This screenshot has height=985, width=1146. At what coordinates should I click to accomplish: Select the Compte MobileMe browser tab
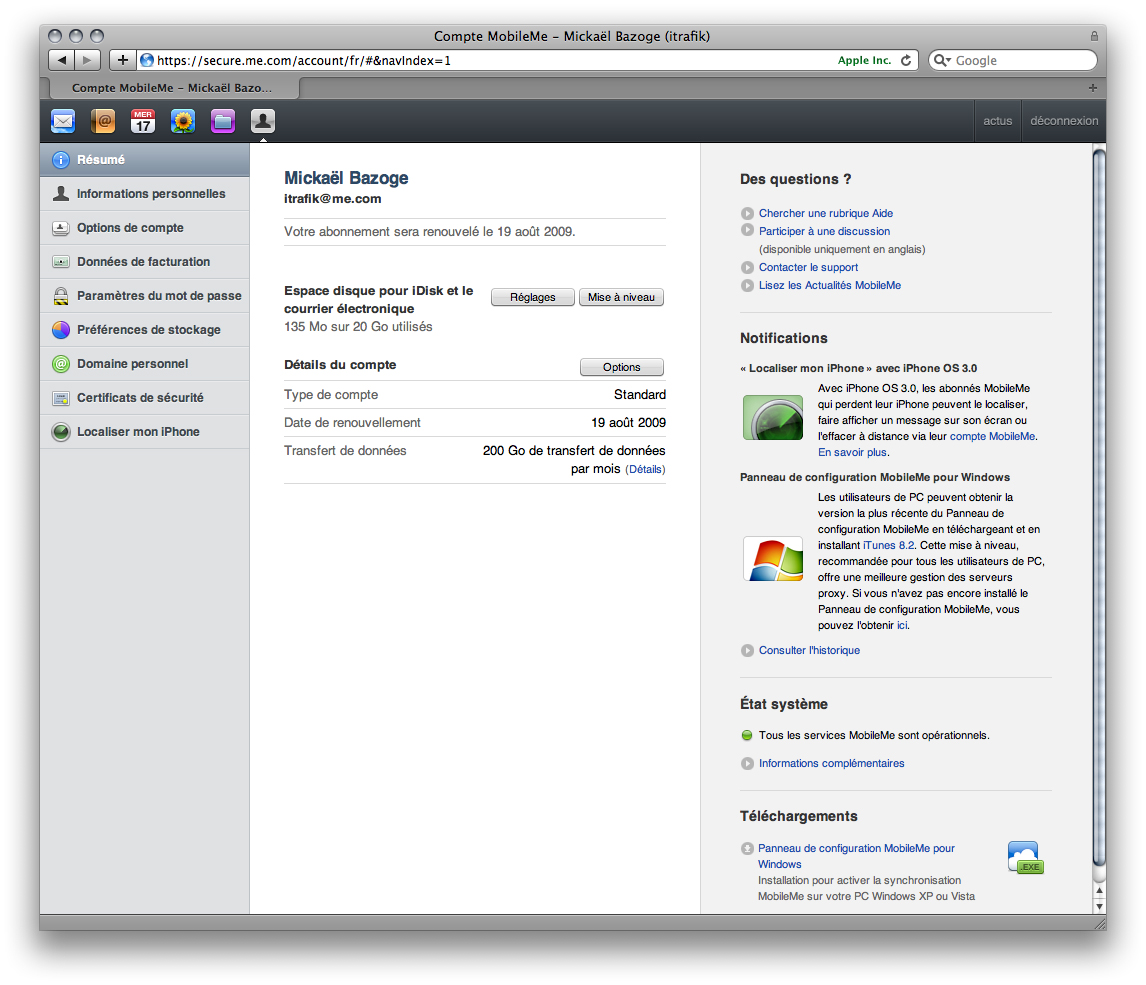173,88
